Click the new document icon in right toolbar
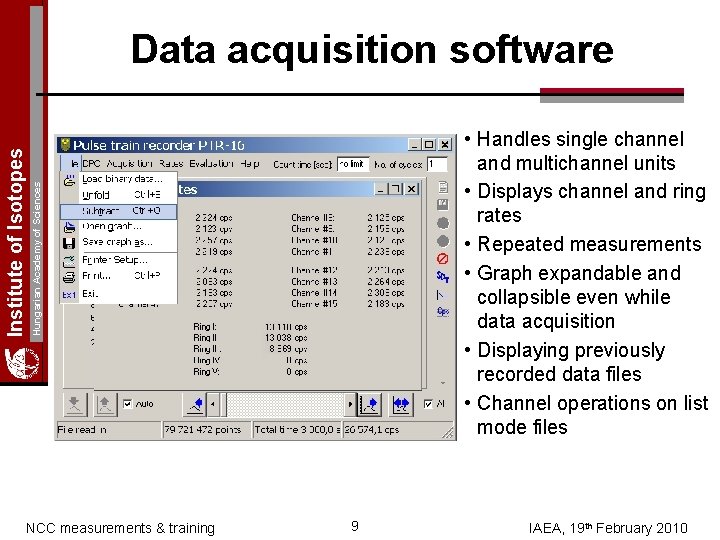This screenshot has width=720, height=540. (443, 187)
